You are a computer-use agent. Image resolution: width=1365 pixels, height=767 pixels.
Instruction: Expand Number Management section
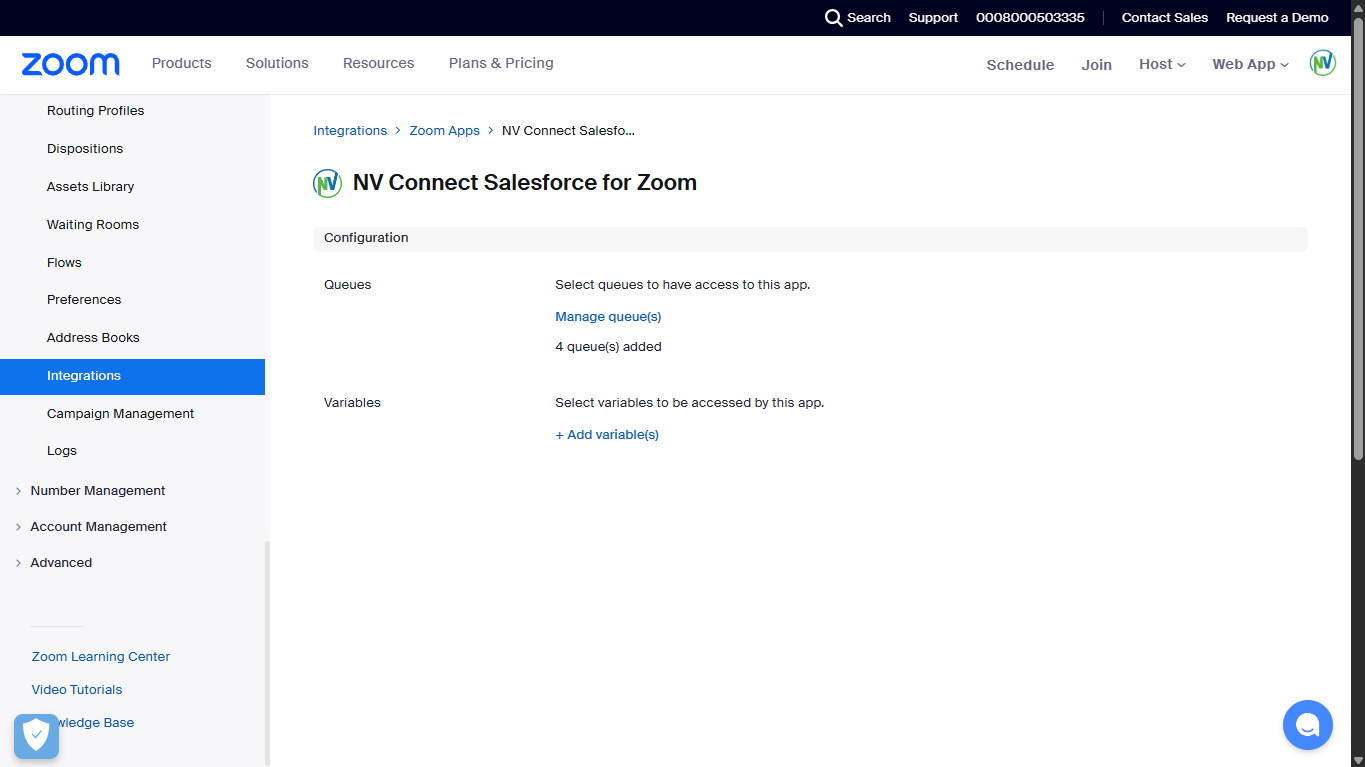pos(98,491)
